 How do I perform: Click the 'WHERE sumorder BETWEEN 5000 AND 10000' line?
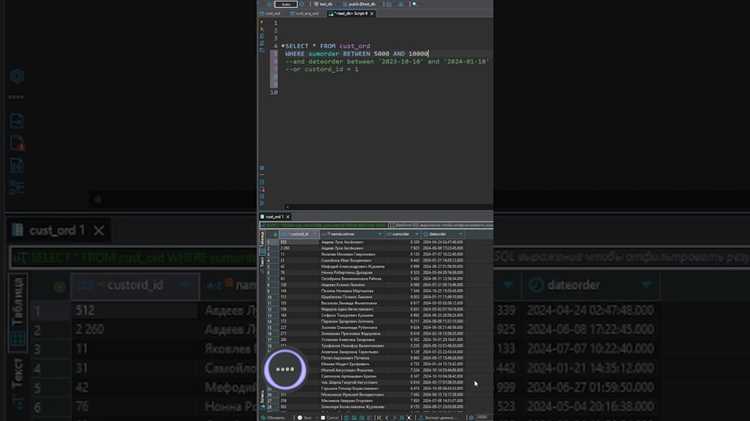pyautogui.click(x=356, y=54)
